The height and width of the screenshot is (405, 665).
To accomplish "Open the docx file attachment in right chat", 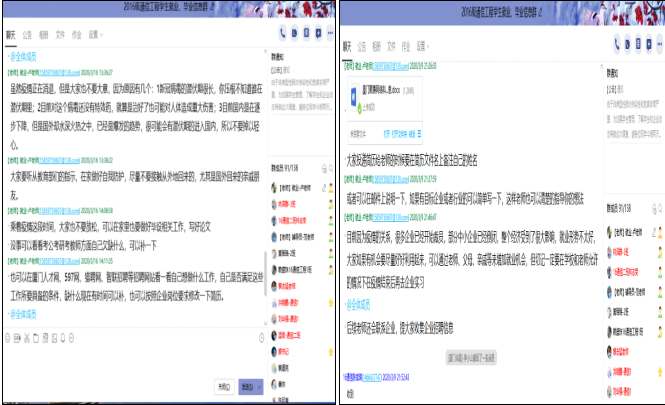I will [379, 91].
